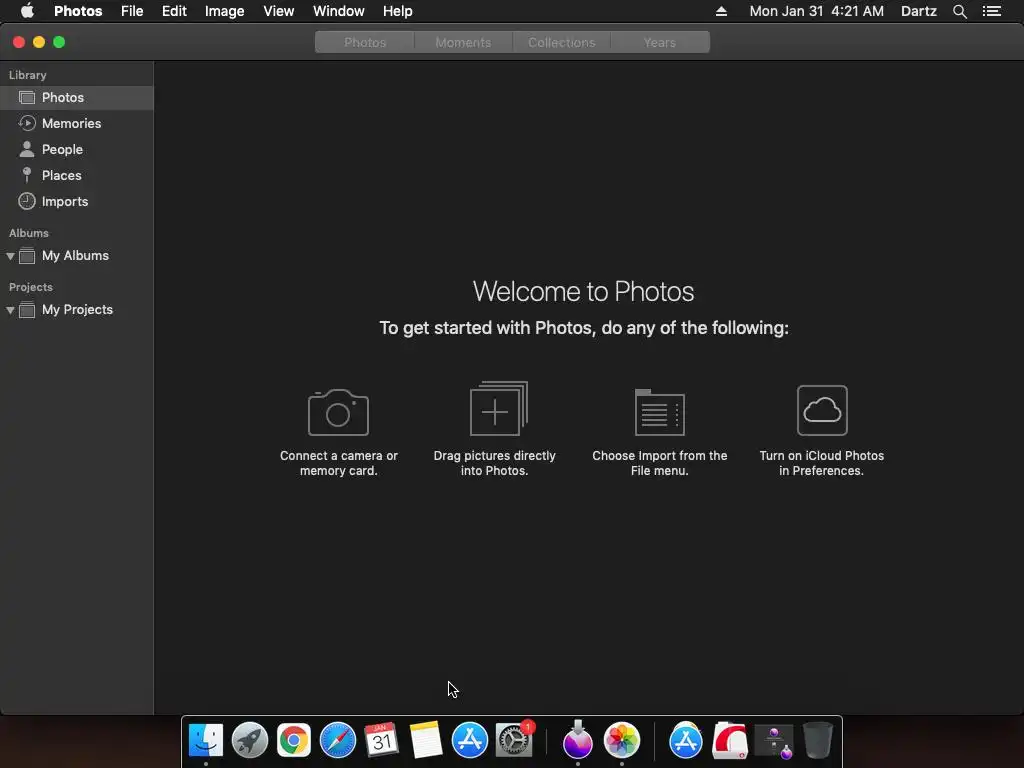Collapse the My Albums disclosure triangle
Viewport: 1024px width, 768px height.
[x=10, y=256]
